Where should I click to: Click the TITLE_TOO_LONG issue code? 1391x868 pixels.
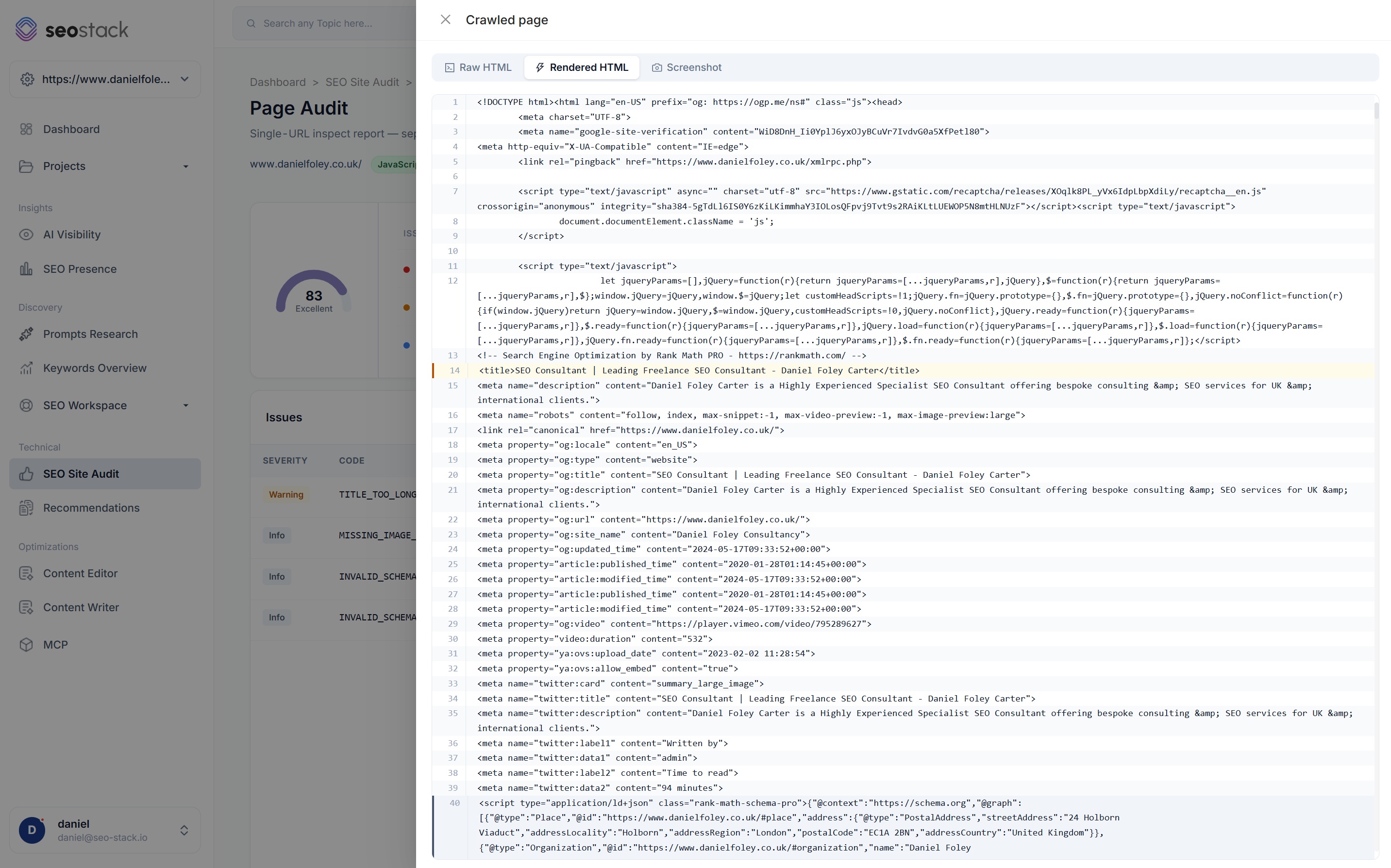[377, 495]
